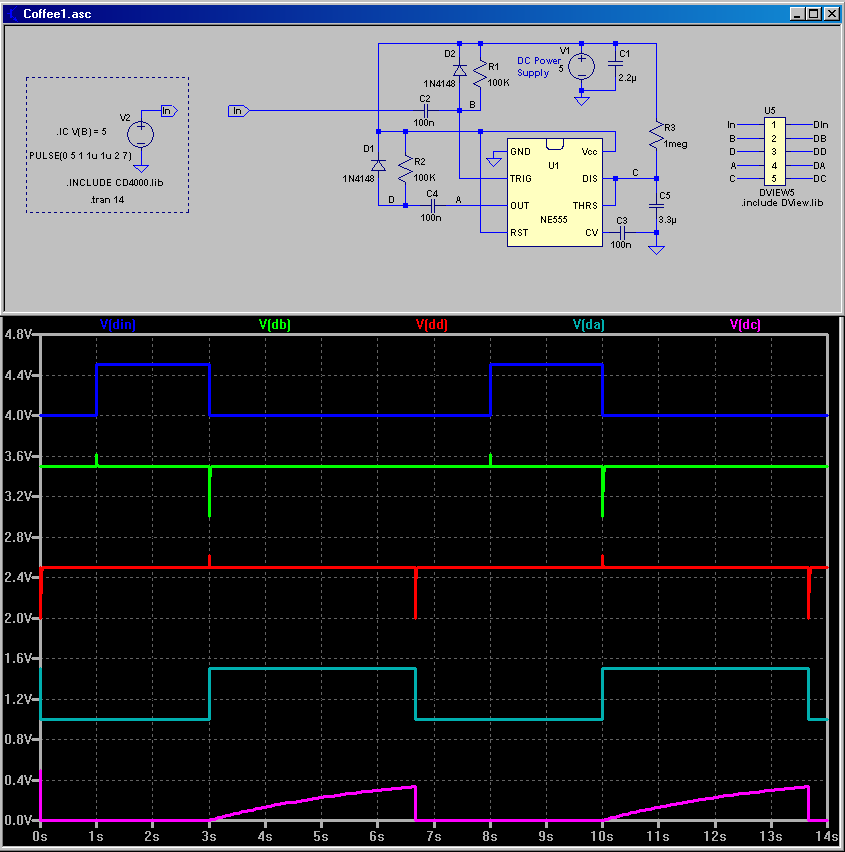Click the DC Power Supply comment
The height and width of the screenshot is (852, 845).
coord(538,66)
